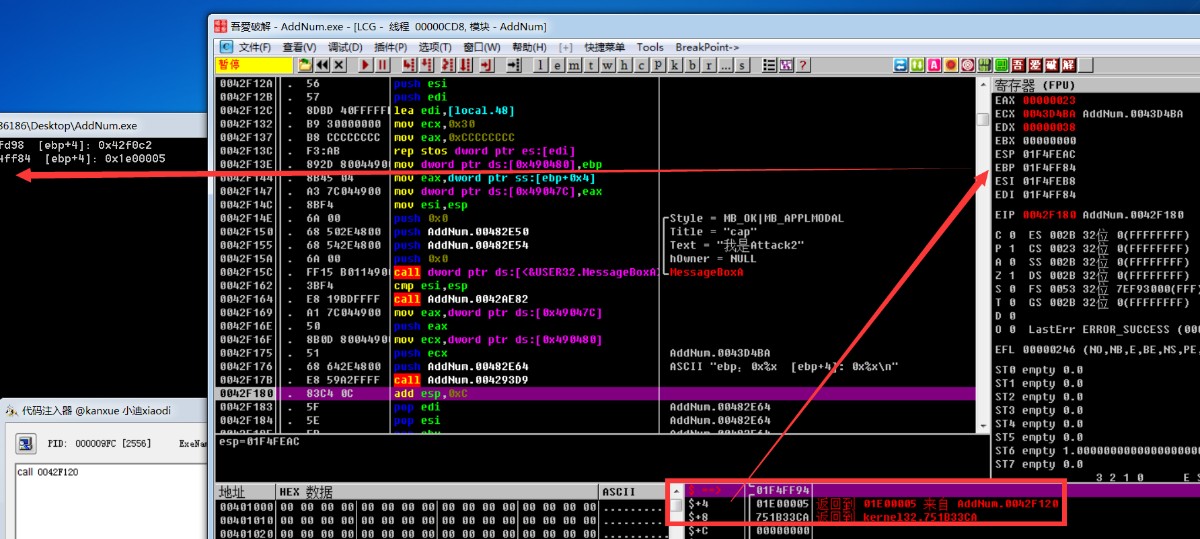This screenshot has height=539, width=1200.
Task: Execute till return toolbar icon
Action: (x=487, y=65)
